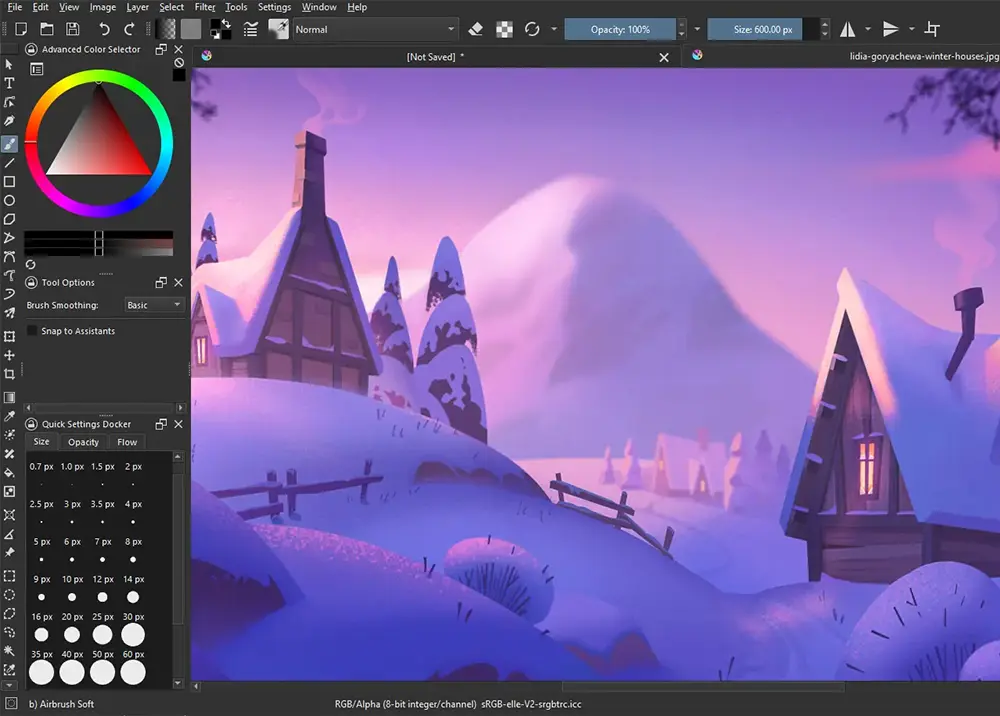1000x716 pixels.
Task: Undo the last action
Action: pos(104,29)
